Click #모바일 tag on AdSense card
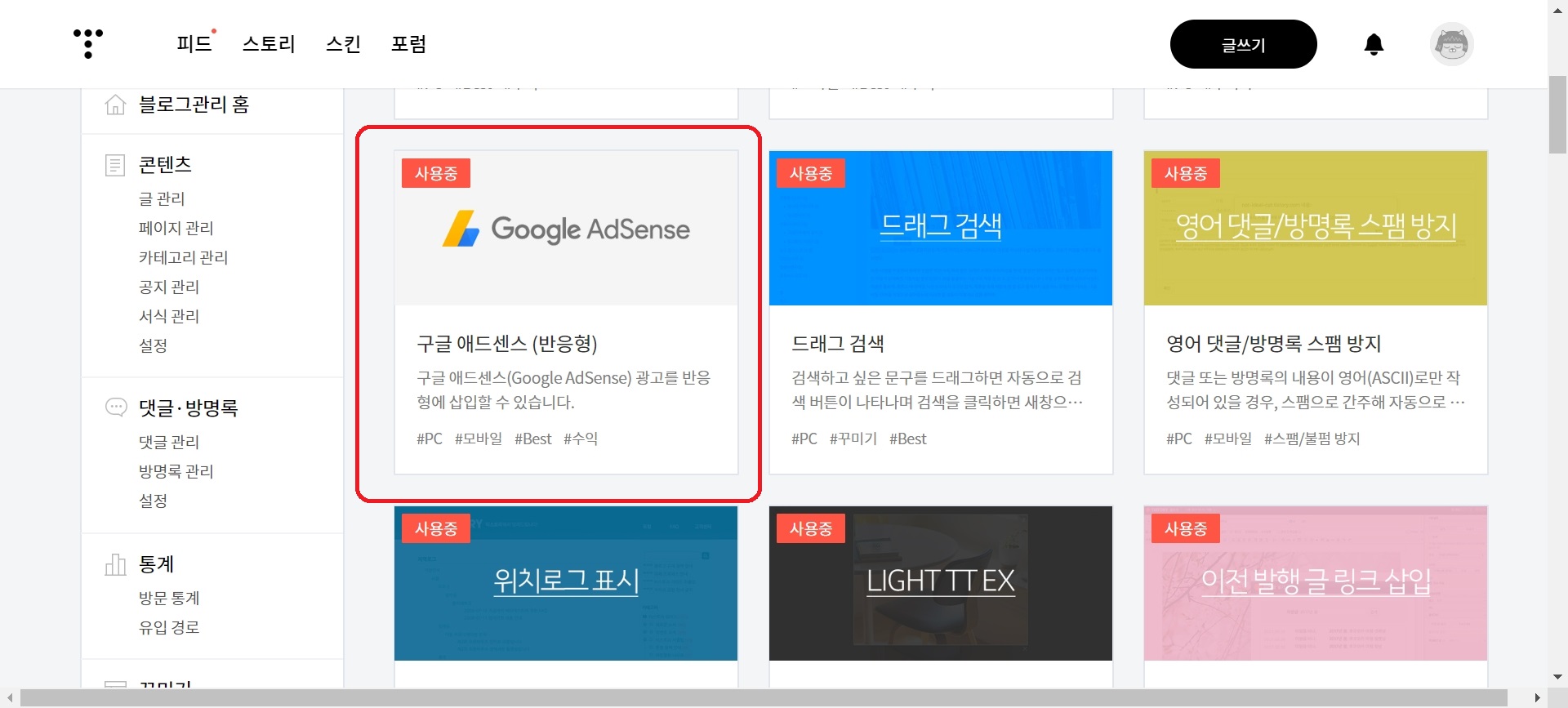Image resolution: width=1568 pixels, height=708 pixels. [479, 439]
